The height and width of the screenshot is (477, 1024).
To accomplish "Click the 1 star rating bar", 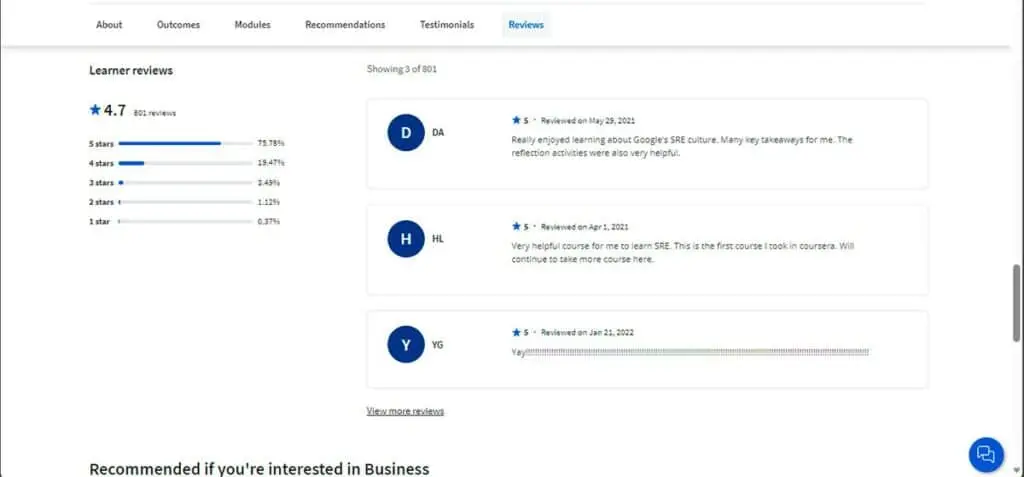I will pos(185,222).
